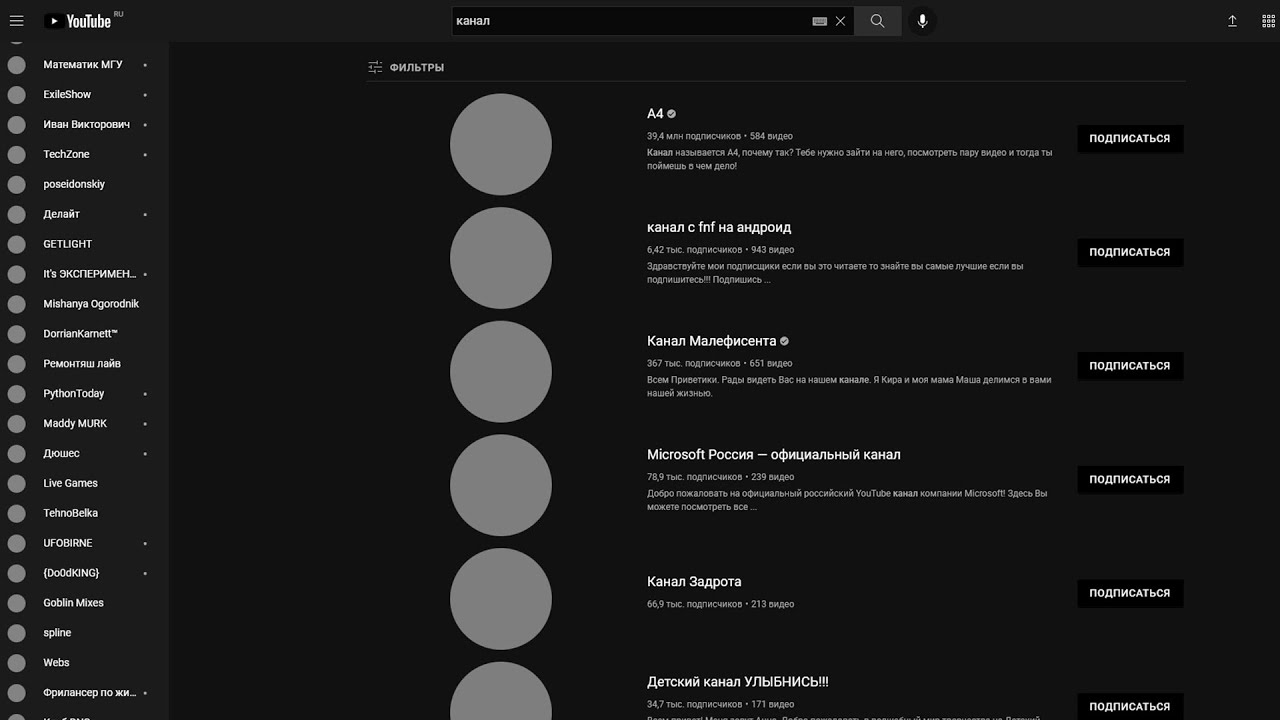Select A4 subscriber count text
This screenshot has width=1280, height=720.
tap(694, 136)
